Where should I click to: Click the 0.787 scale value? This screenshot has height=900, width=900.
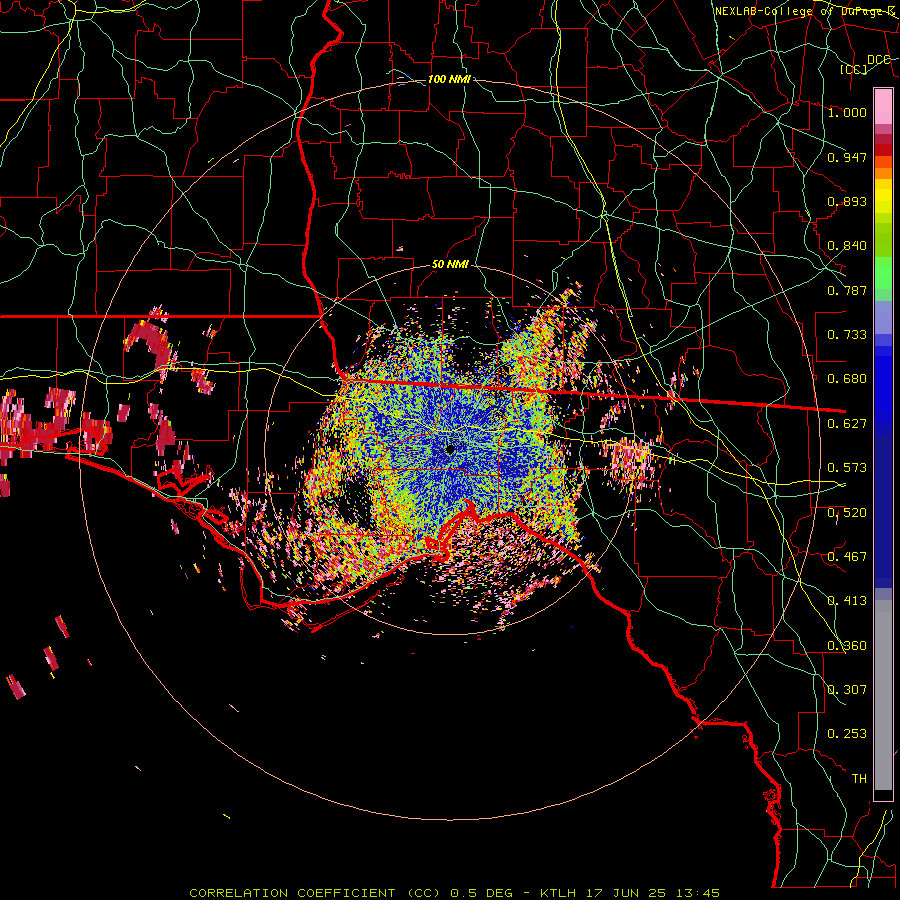[847, 290]
